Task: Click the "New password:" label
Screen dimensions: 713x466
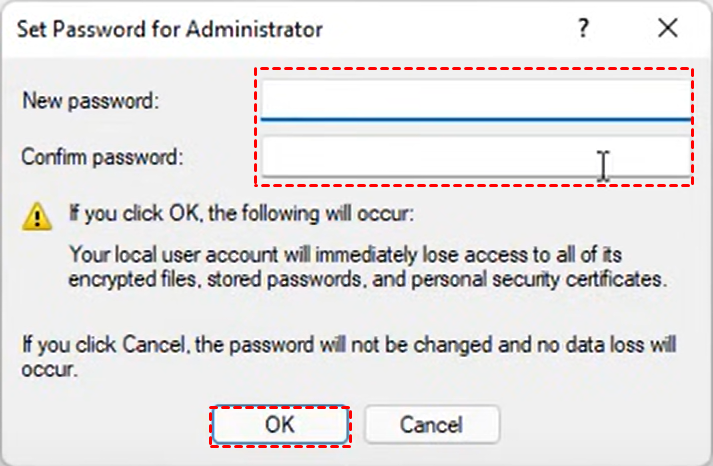Action: coord(91,101)
